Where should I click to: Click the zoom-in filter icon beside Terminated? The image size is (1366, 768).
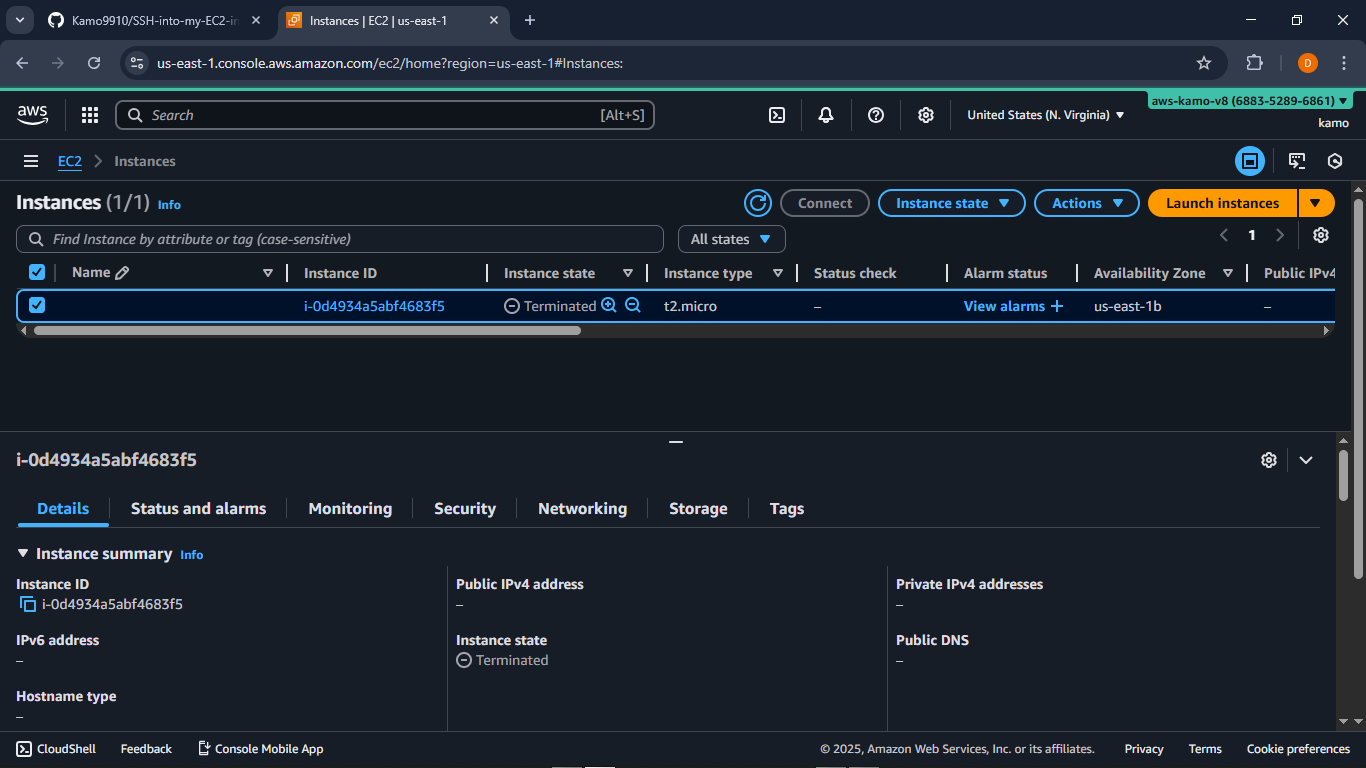click(608, 306)
